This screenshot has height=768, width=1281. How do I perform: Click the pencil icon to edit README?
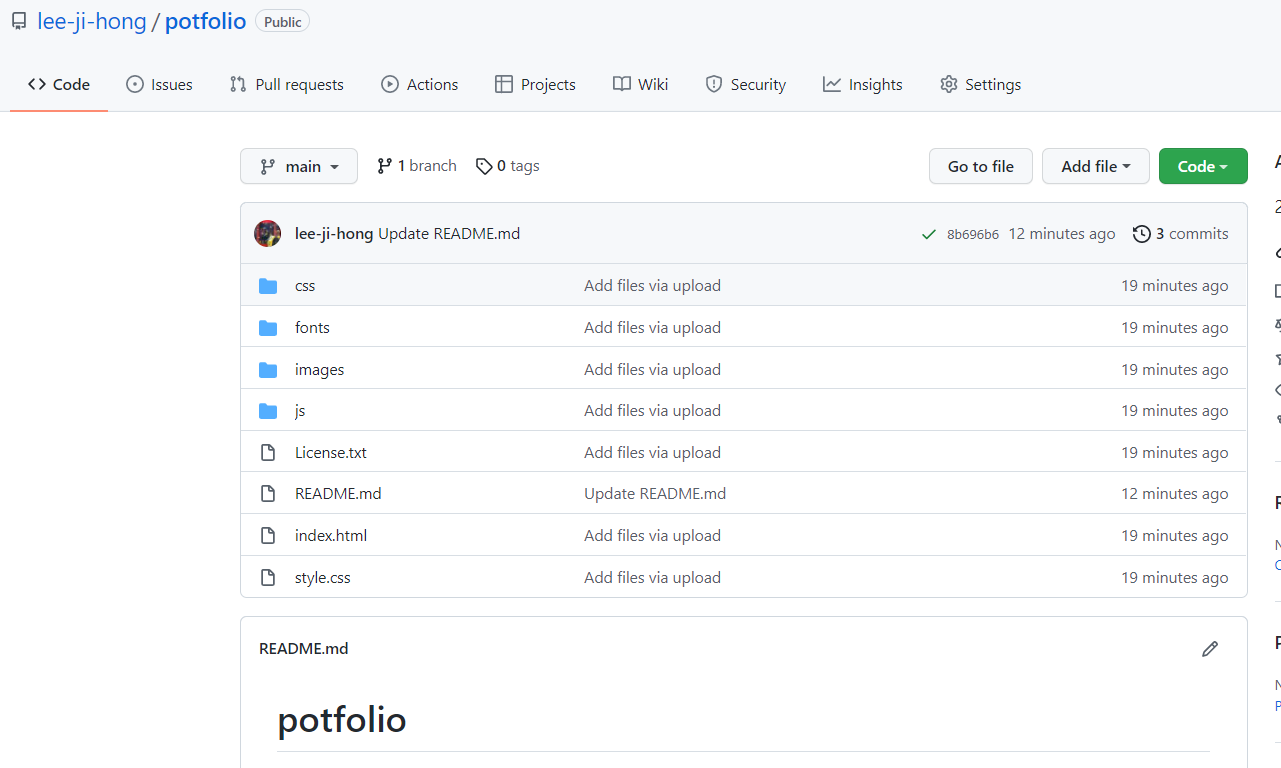click(1210, 649)
